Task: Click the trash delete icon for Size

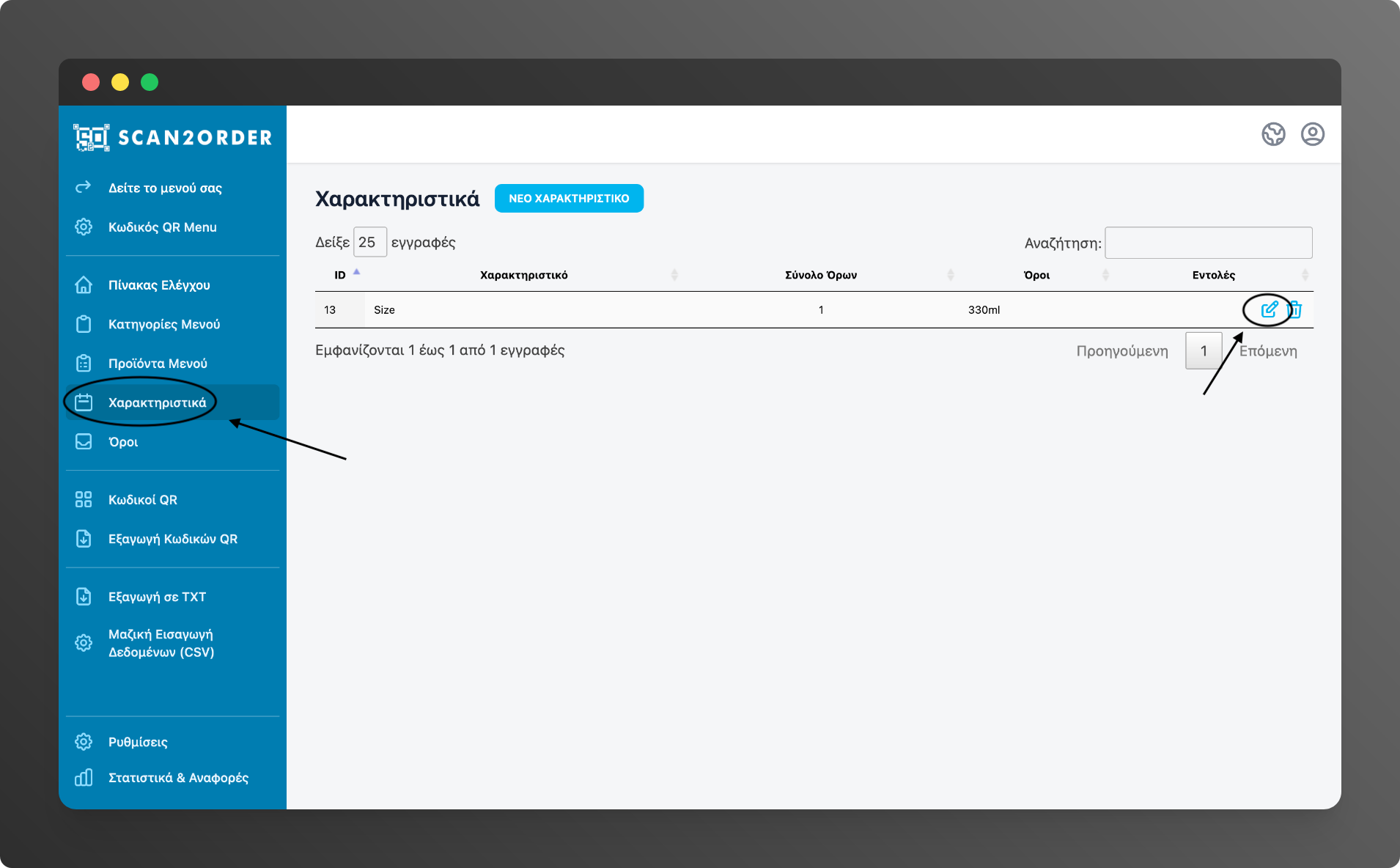Action: [x=1295, y=309]
